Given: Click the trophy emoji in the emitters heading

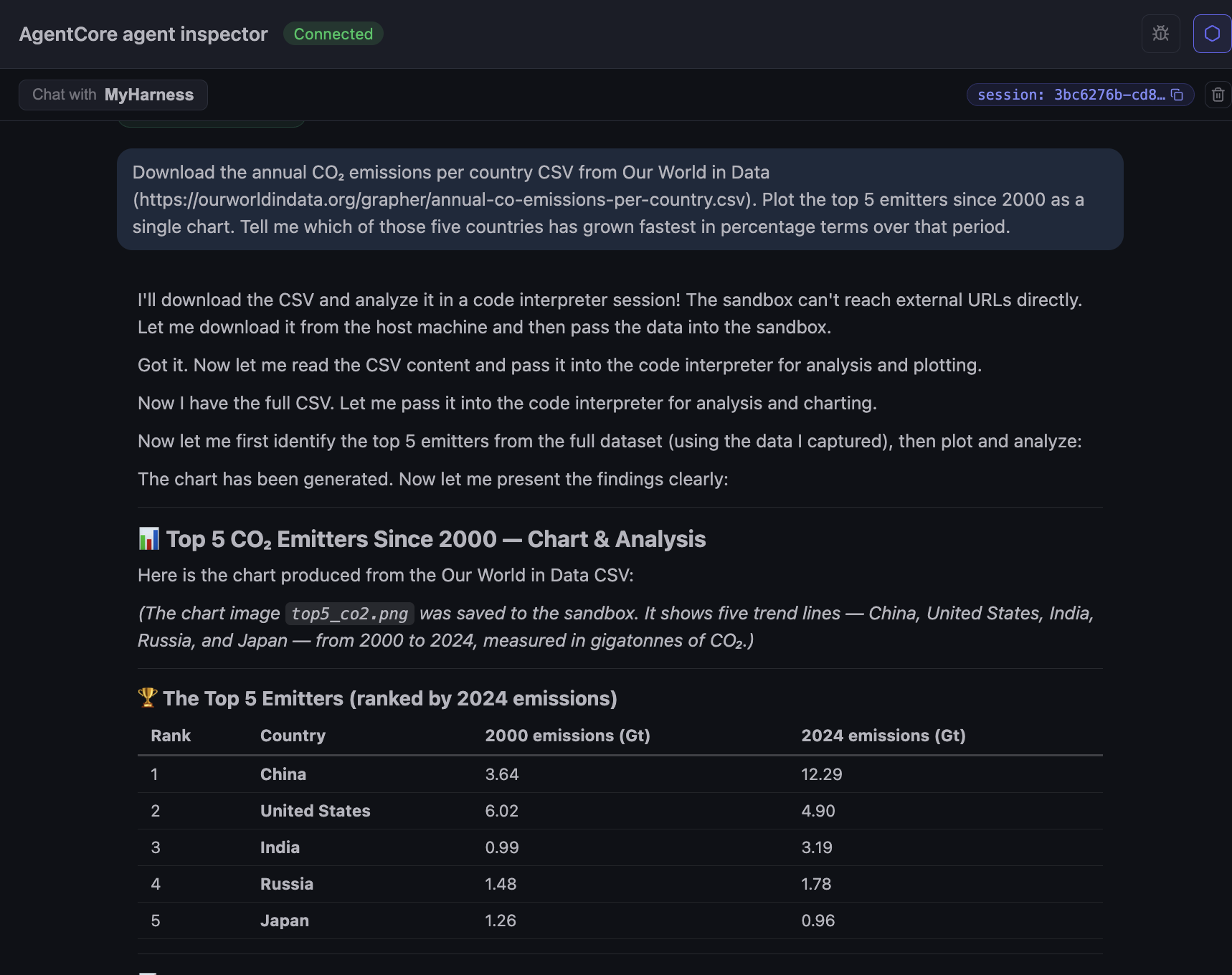Looking at the screenshot, I should point(147,697).
